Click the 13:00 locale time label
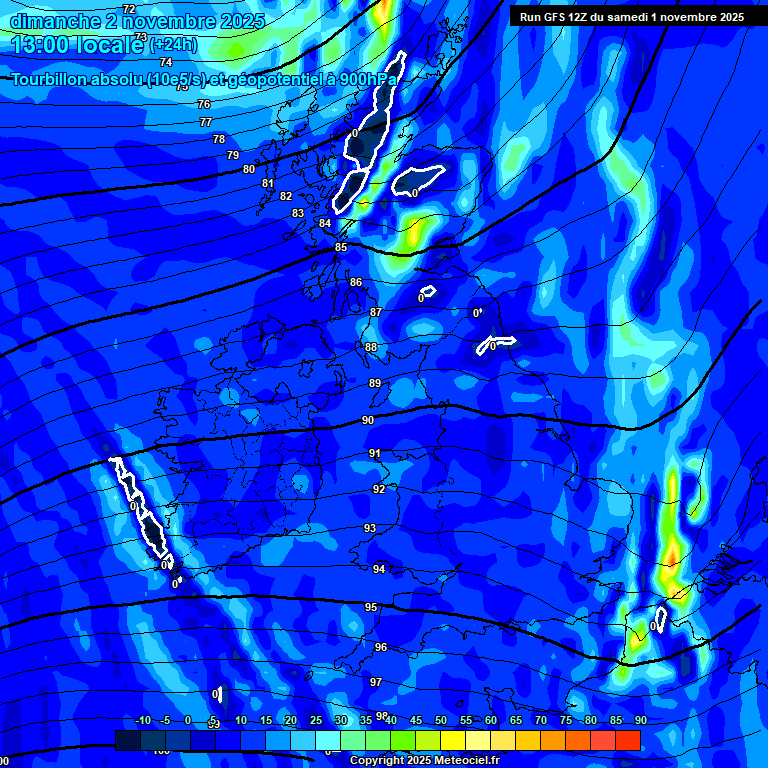 point(78,44)
